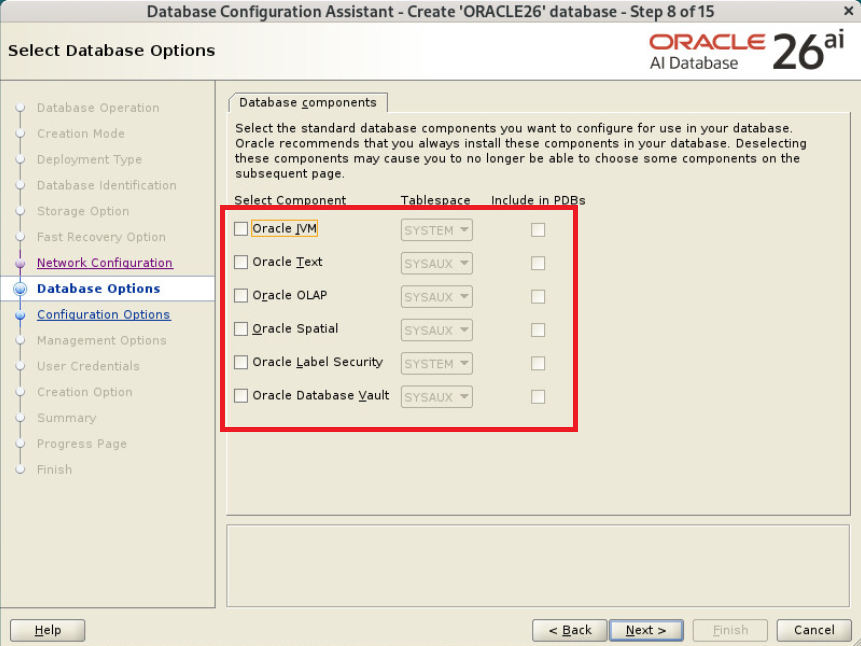Click the Fast Recovery Option sidebar step
This screenshot has height=646, width=861.
[x=101, y=237]
